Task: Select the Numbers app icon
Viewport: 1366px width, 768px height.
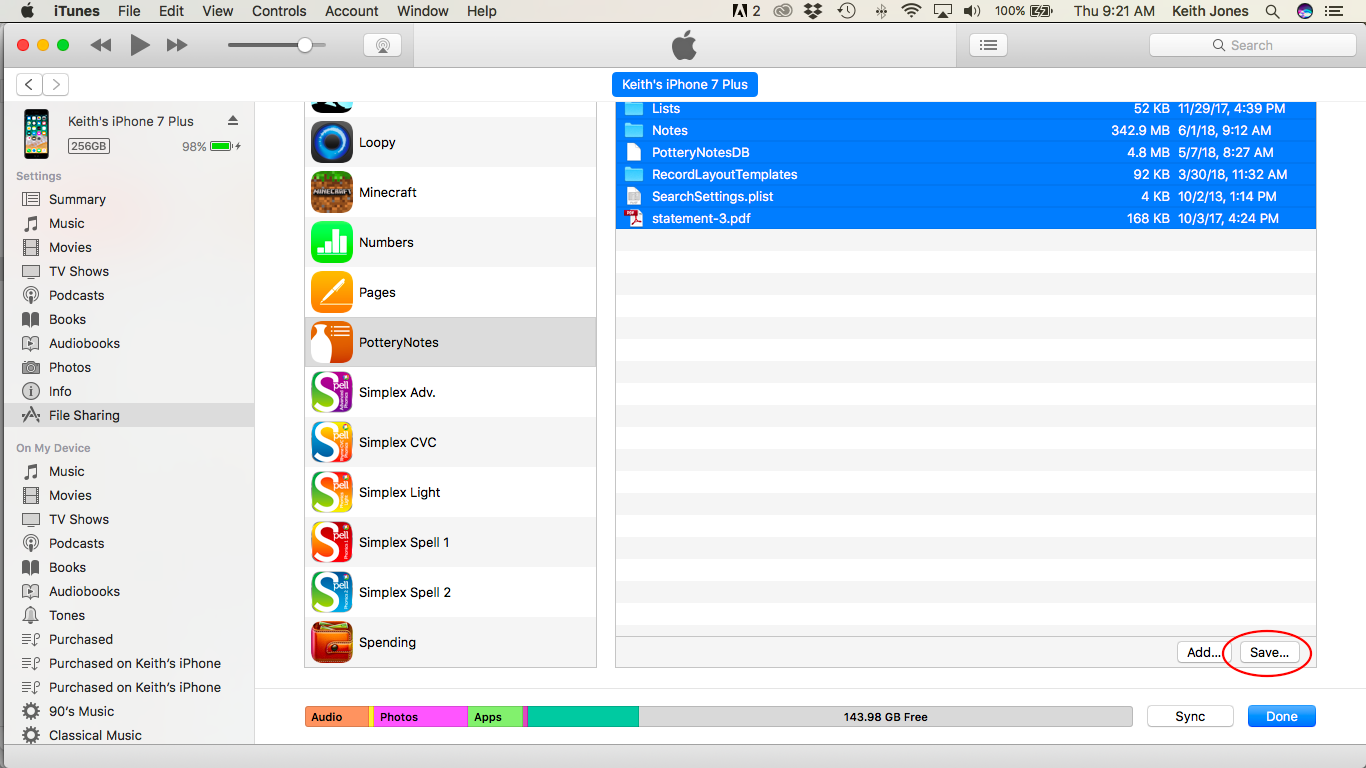Action: click(332, 242)
